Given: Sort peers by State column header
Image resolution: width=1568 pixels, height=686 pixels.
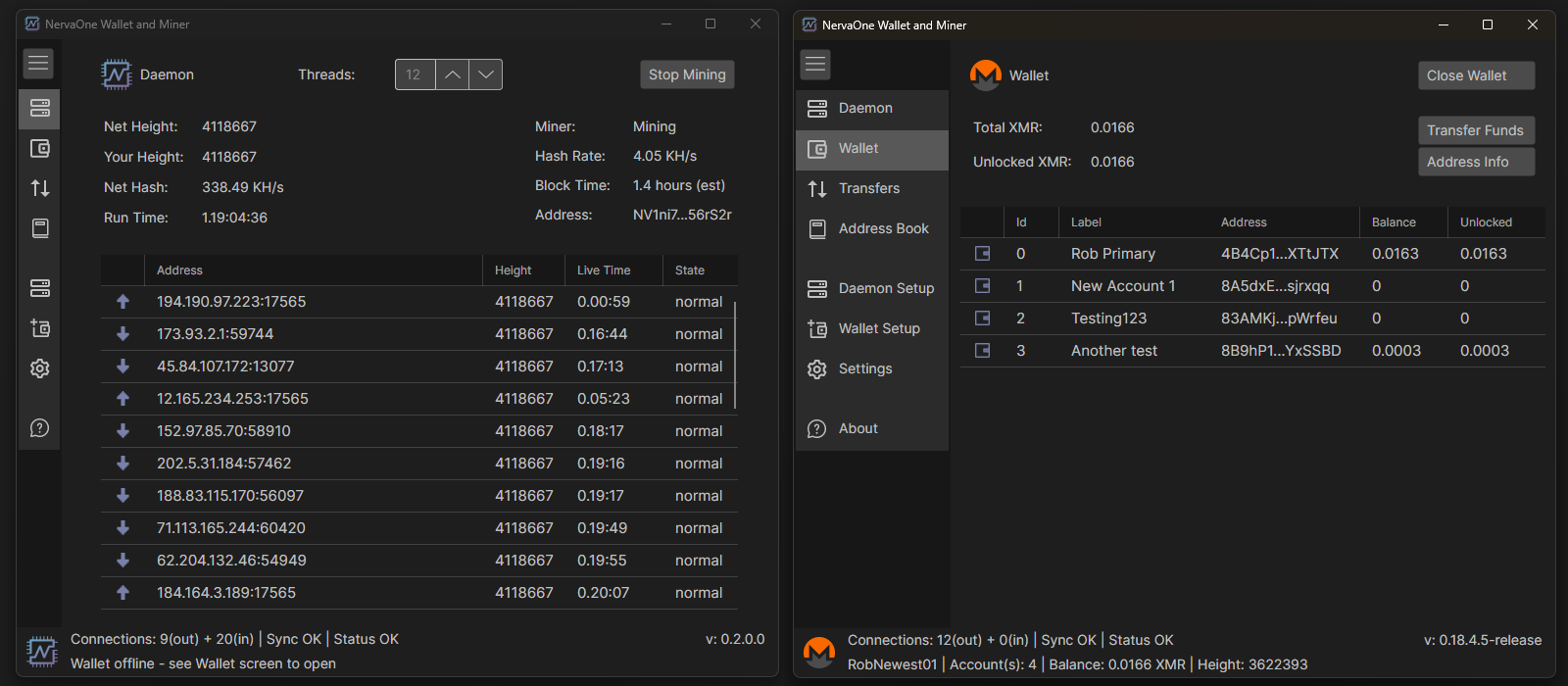Looking at the screenshot, I should [x=700, y=270].
